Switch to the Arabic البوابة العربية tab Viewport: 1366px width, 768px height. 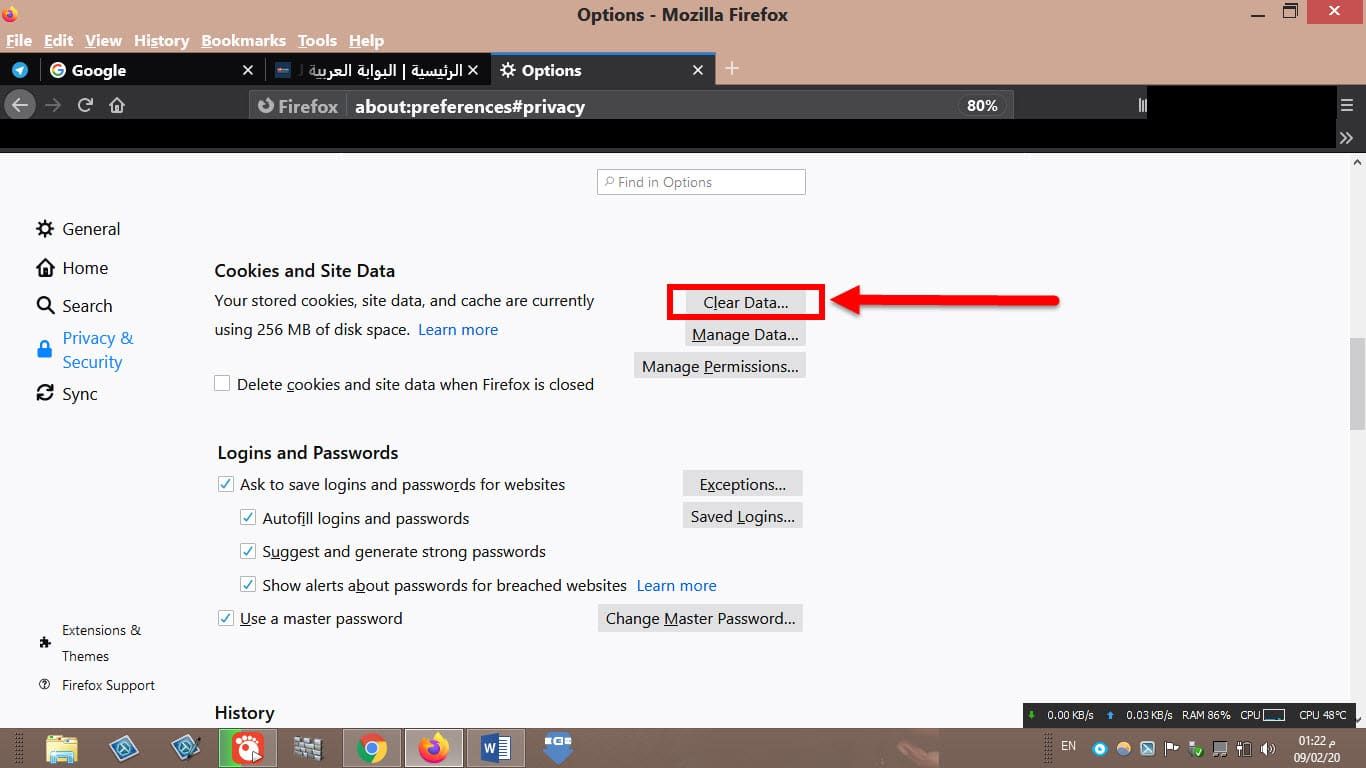[377, 70]
